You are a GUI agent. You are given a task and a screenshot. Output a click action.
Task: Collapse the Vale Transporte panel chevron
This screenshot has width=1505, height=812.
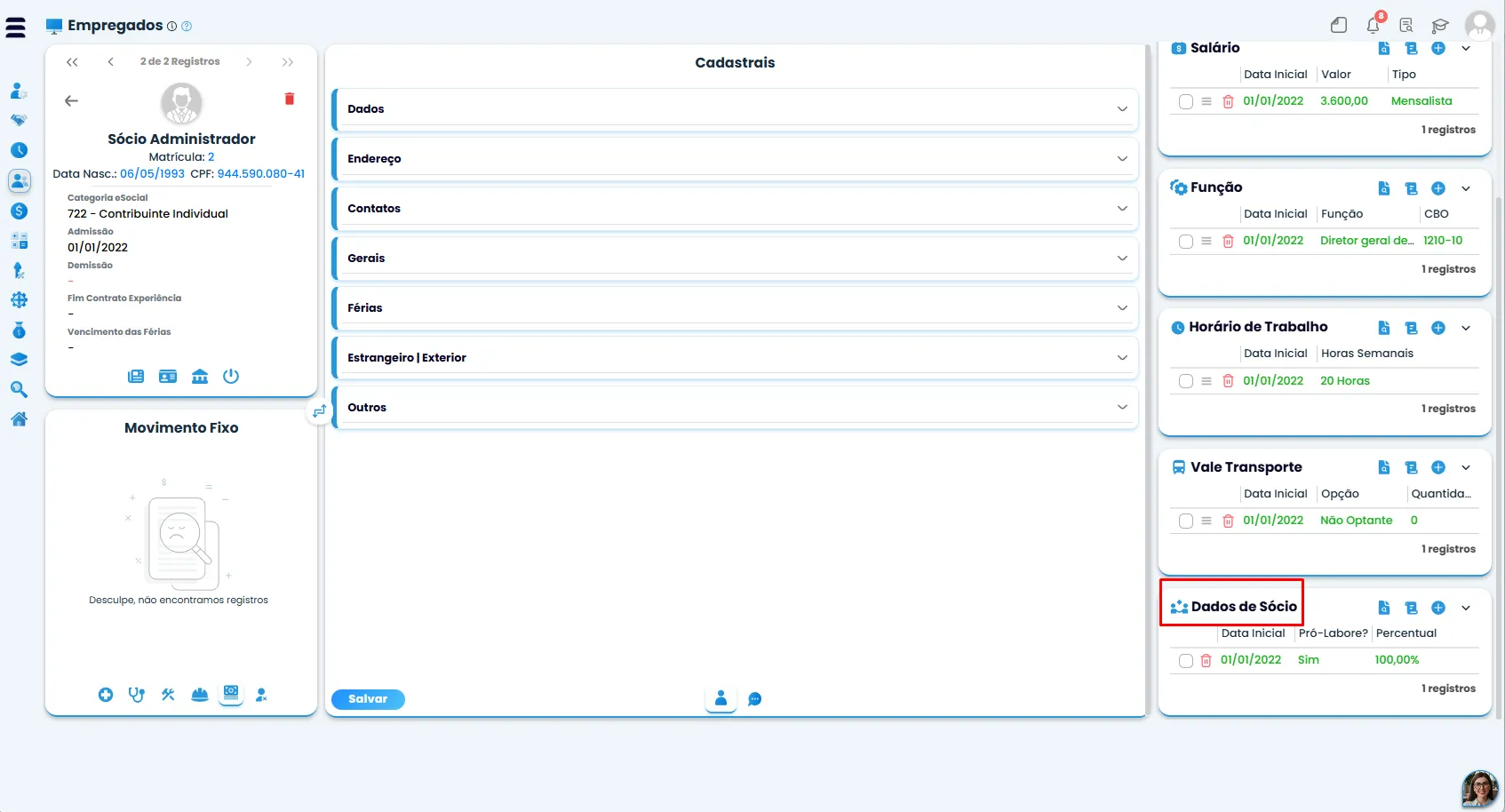point(1466,467)
